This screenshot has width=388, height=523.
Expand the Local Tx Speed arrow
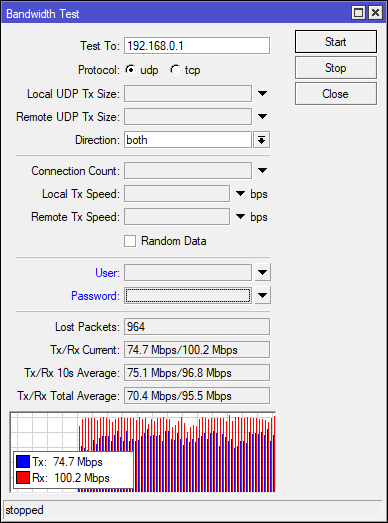[241, 193]
